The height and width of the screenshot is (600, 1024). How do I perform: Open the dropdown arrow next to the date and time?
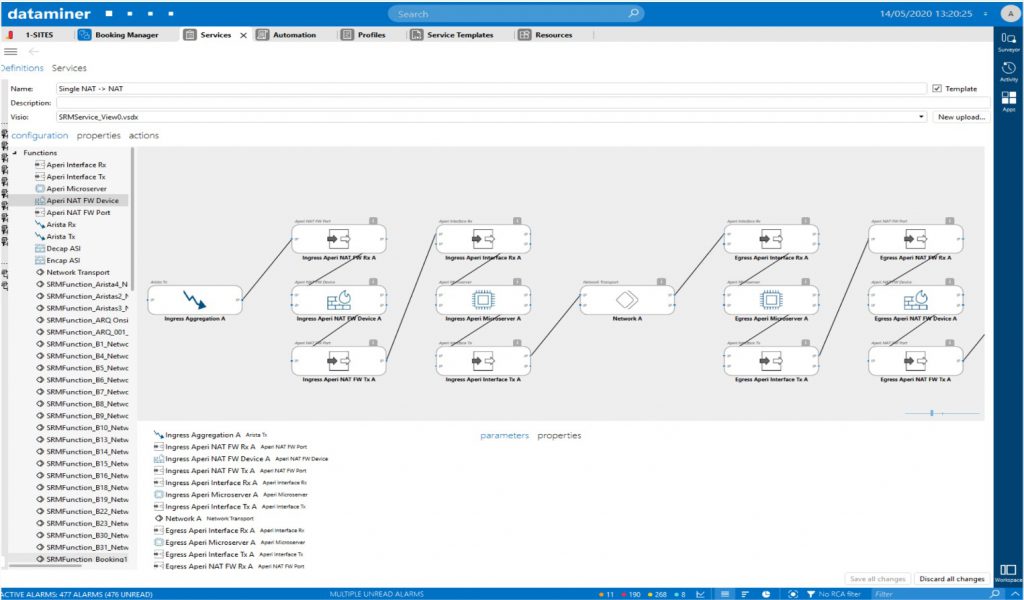(986, 14)
